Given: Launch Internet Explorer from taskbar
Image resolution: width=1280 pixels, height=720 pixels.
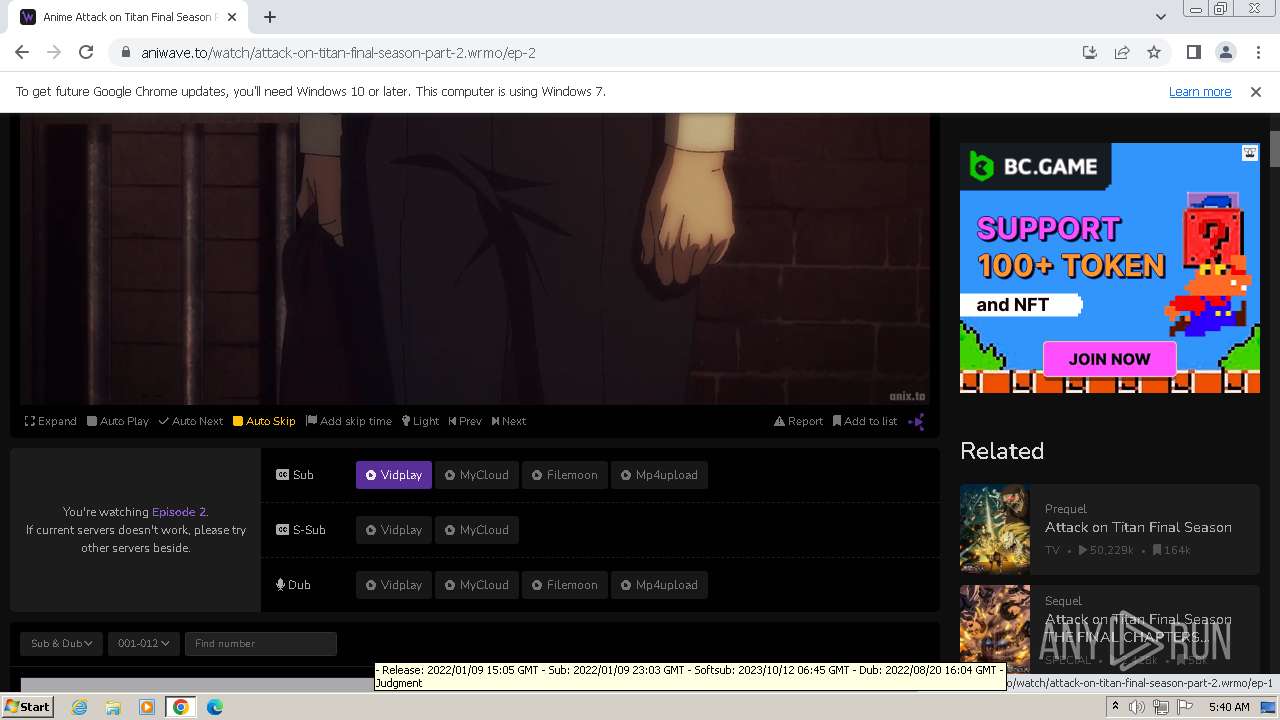Looking at the screenshot, I should pyautogui.click(x=79, y=707).
